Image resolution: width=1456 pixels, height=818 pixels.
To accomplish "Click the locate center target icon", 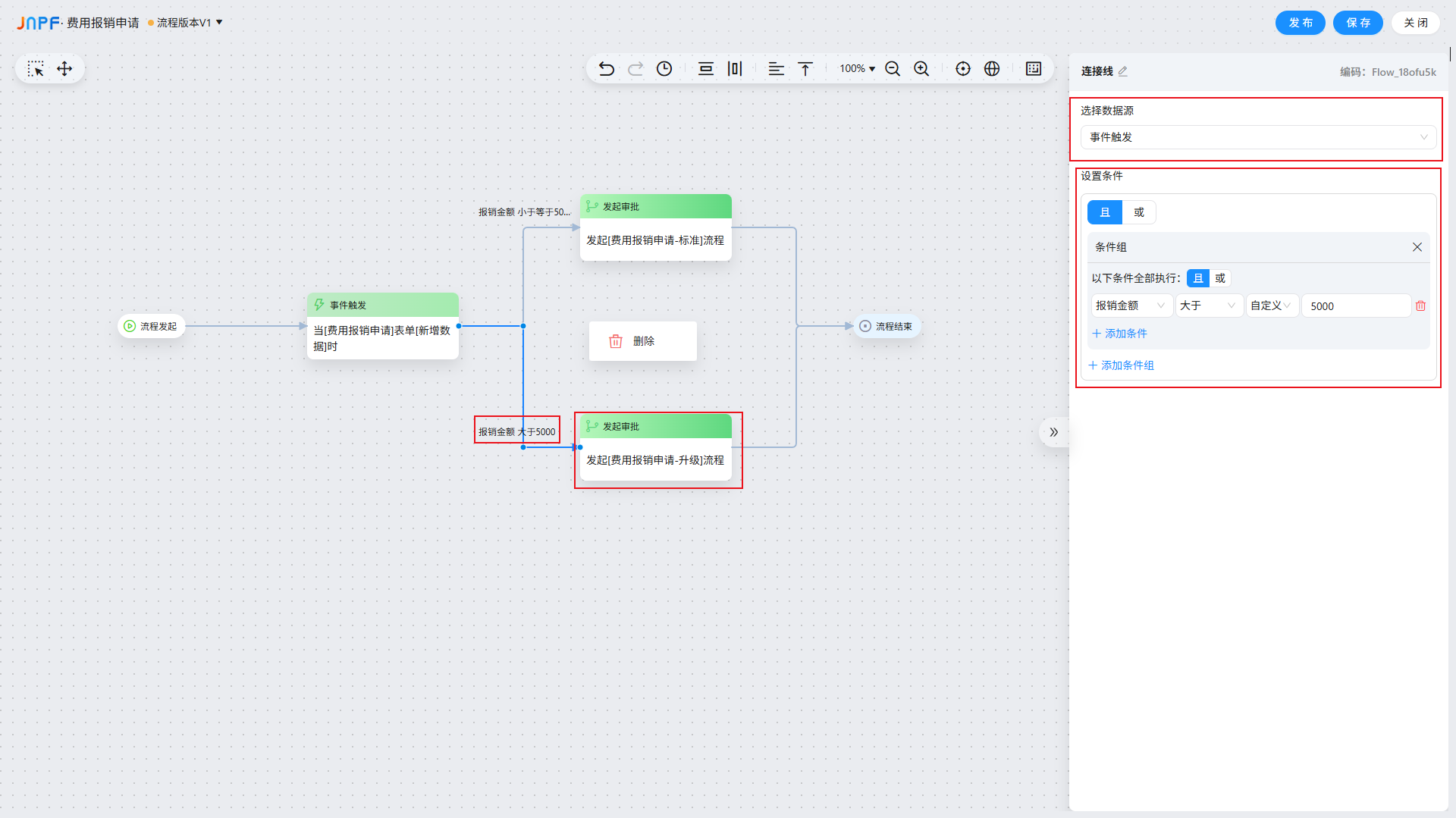I will coord(963,69).
